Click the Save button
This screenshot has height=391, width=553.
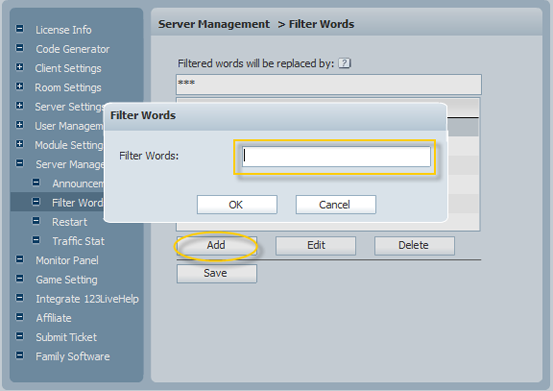[217, 273]
